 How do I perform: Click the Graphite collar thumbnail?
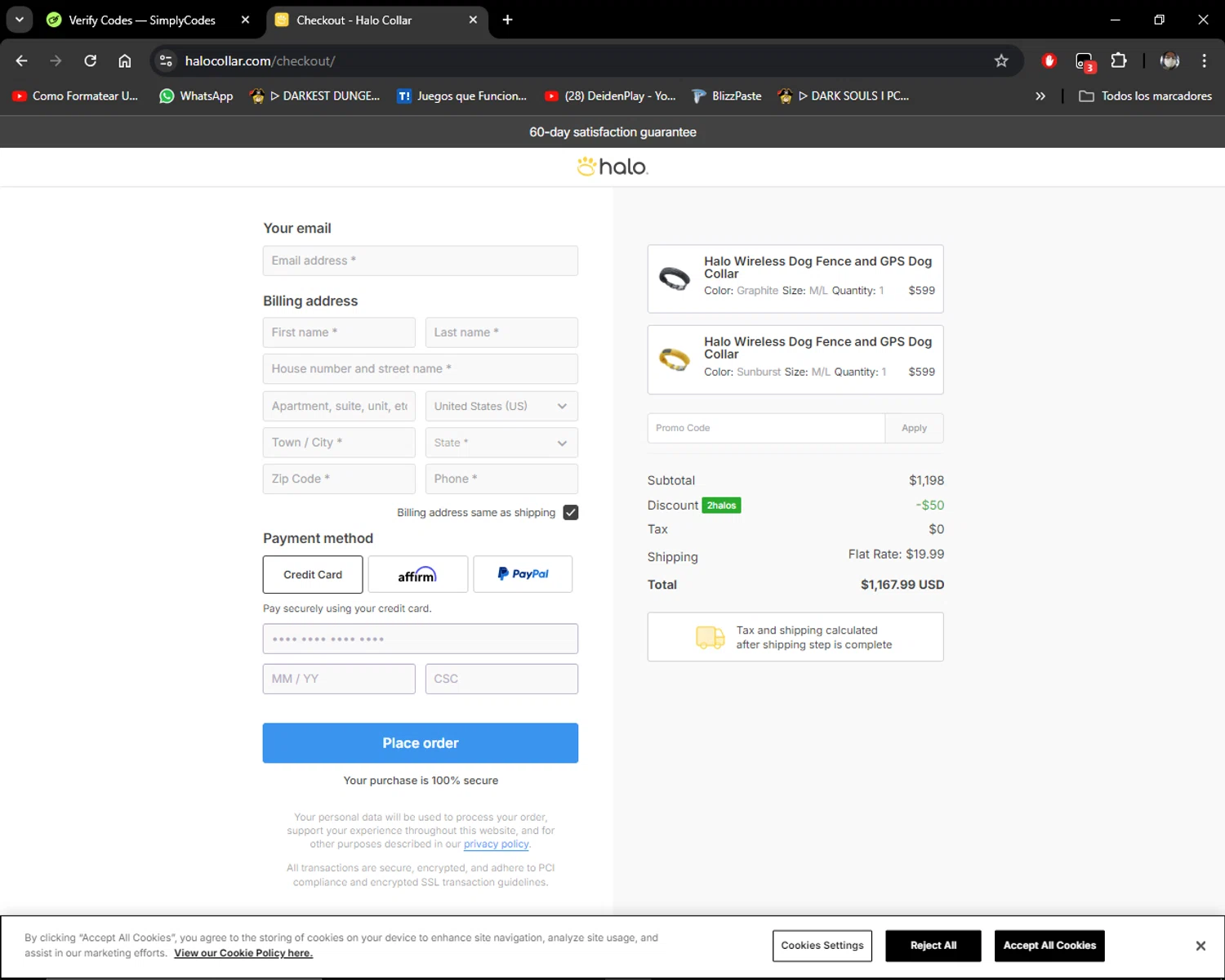pyautogui.click(x=675, y=278)
